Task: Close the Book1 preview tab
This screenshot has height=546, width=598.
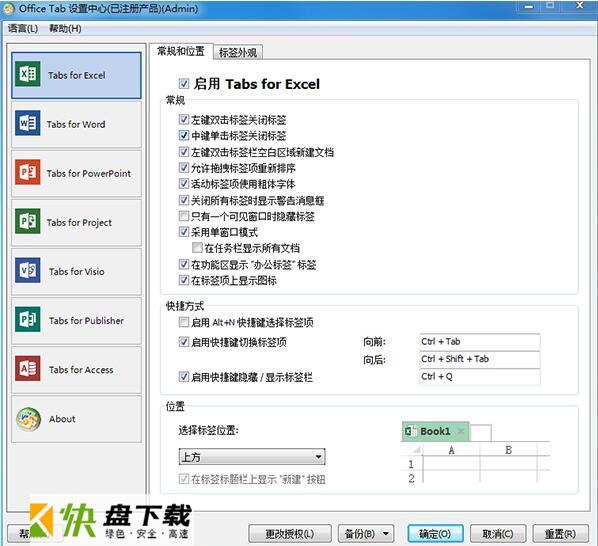Action: pos(461,431)
